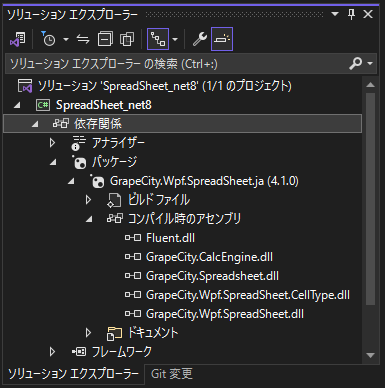Collapse the GrapeCity.Wpf.SpreadSheet.ja package node
The width and height of the screenshot is (385, 388).
pyautogui.click(x=71, y=182)
